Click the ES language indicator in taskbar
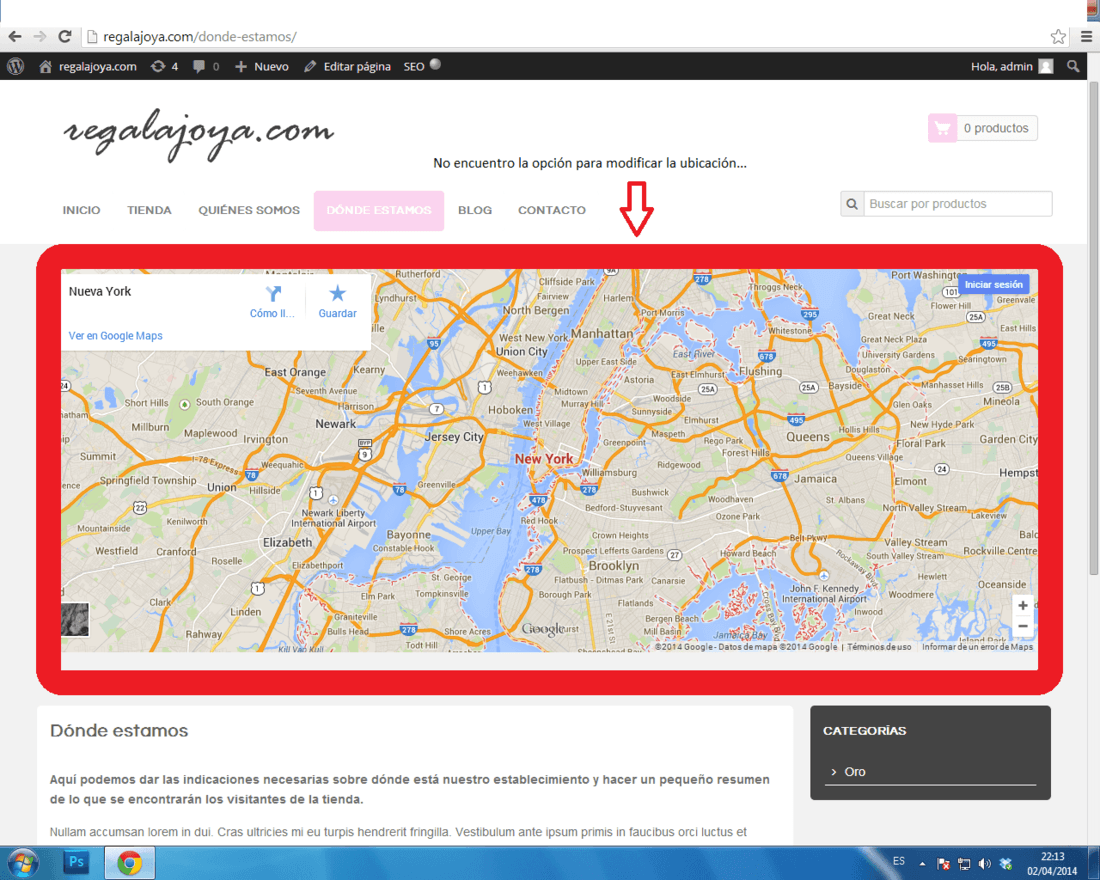Screen dimensions: 1100x880 (x=899, y=861)
